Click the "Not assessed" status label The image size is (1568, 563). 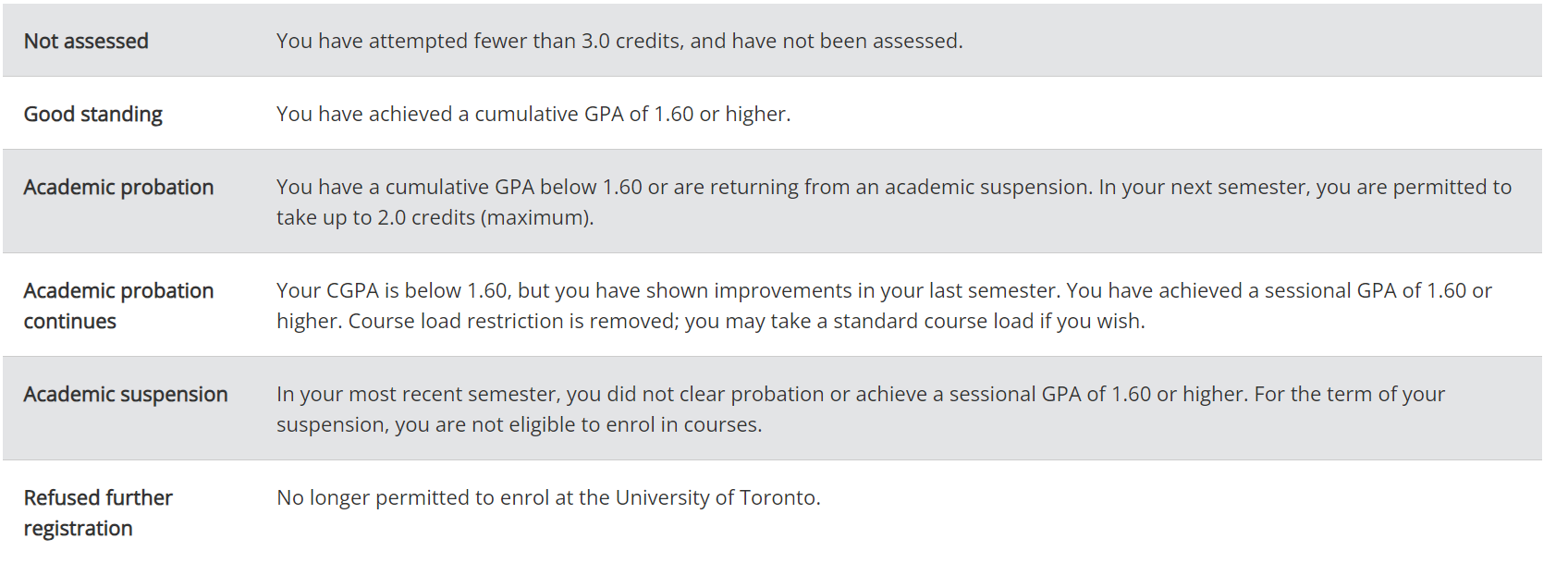pos(86,42)
